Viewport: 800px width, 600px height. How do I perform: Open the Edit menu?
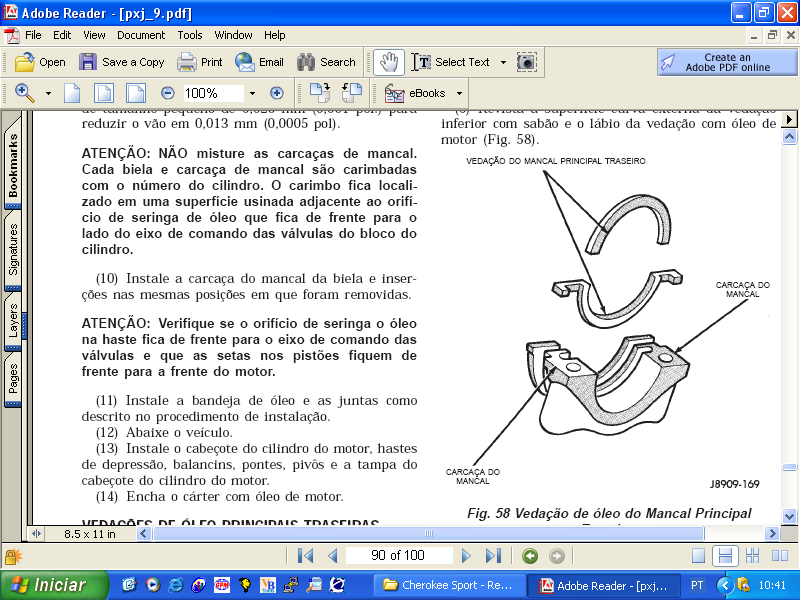62,35
